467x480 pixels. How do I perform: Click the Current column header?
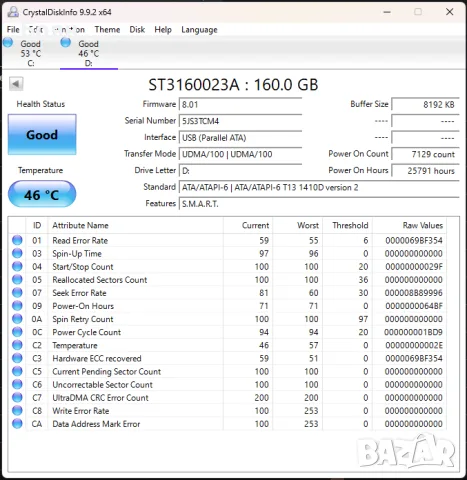tap(248, 225)
